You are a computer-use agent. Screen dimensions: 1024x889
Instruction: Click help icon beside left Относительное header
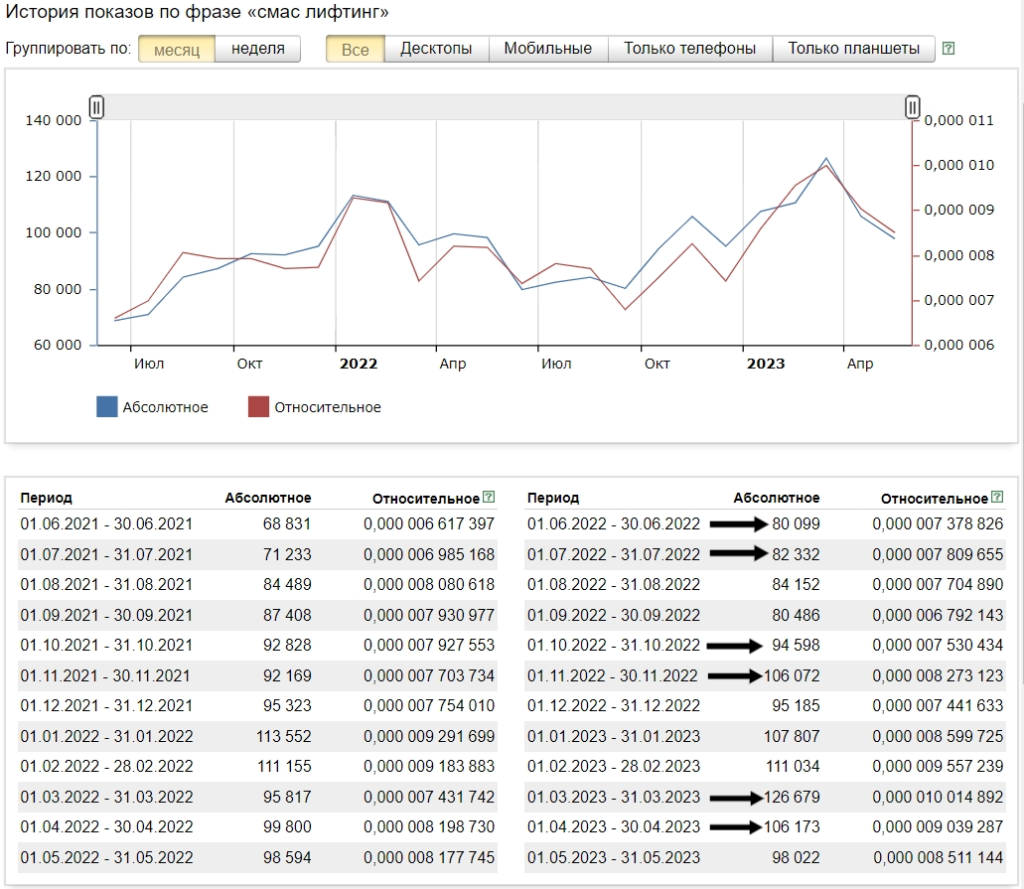point(488,497)
